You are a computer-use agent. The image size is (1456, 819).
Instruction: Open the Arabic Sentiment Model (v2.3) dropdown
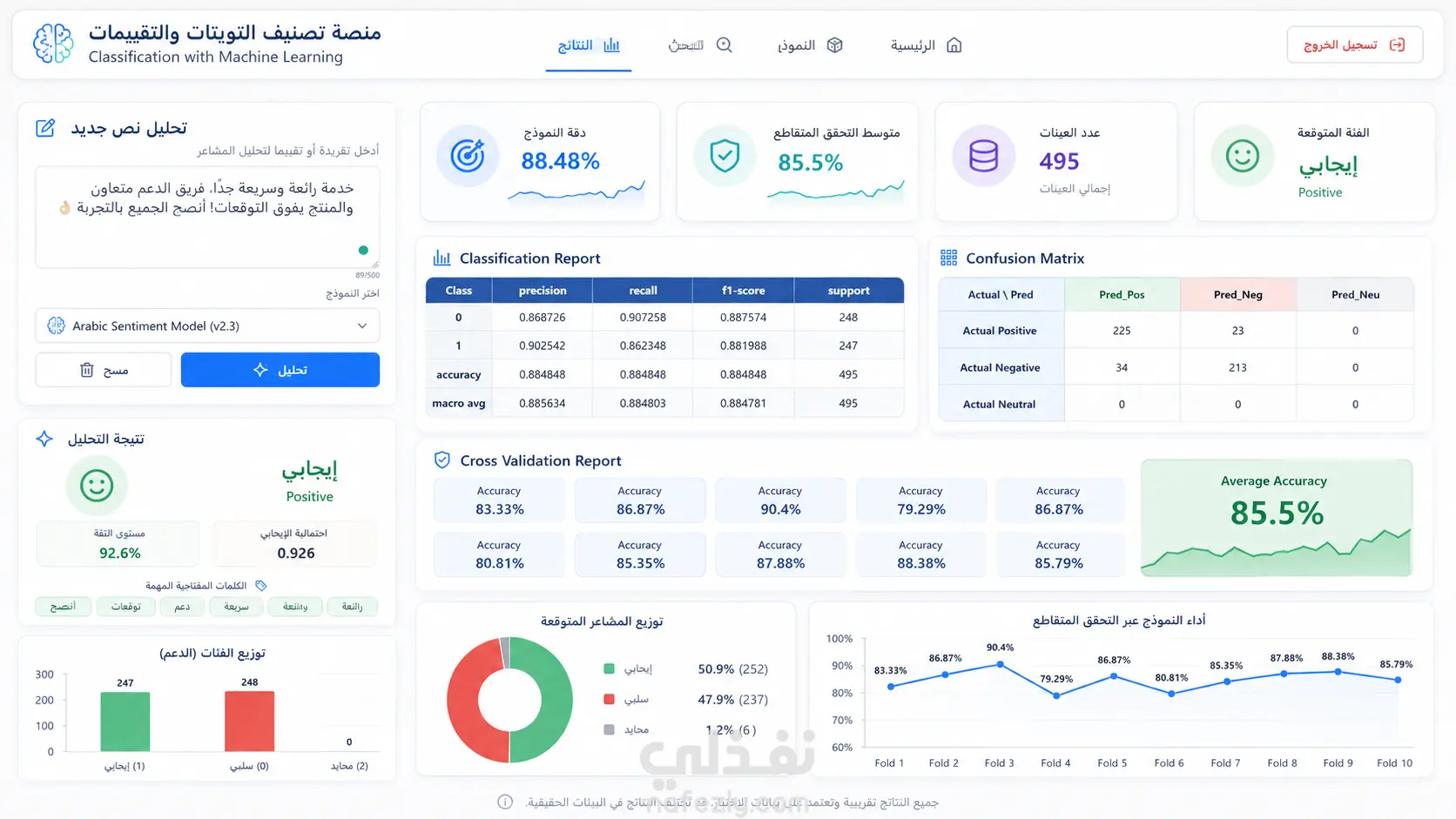point(207,326)
